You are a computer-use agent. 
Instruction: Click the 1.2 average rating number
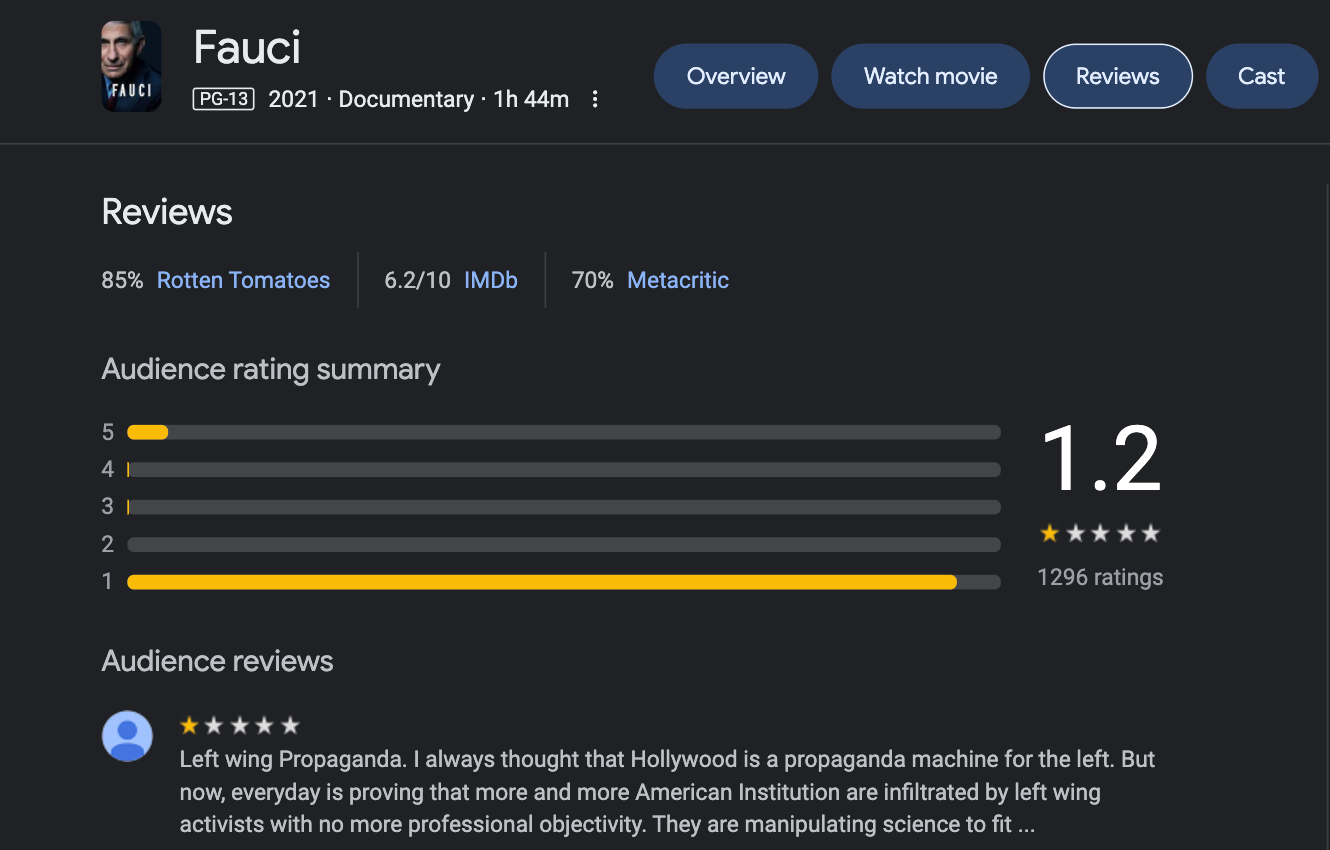coord(1100,458)
